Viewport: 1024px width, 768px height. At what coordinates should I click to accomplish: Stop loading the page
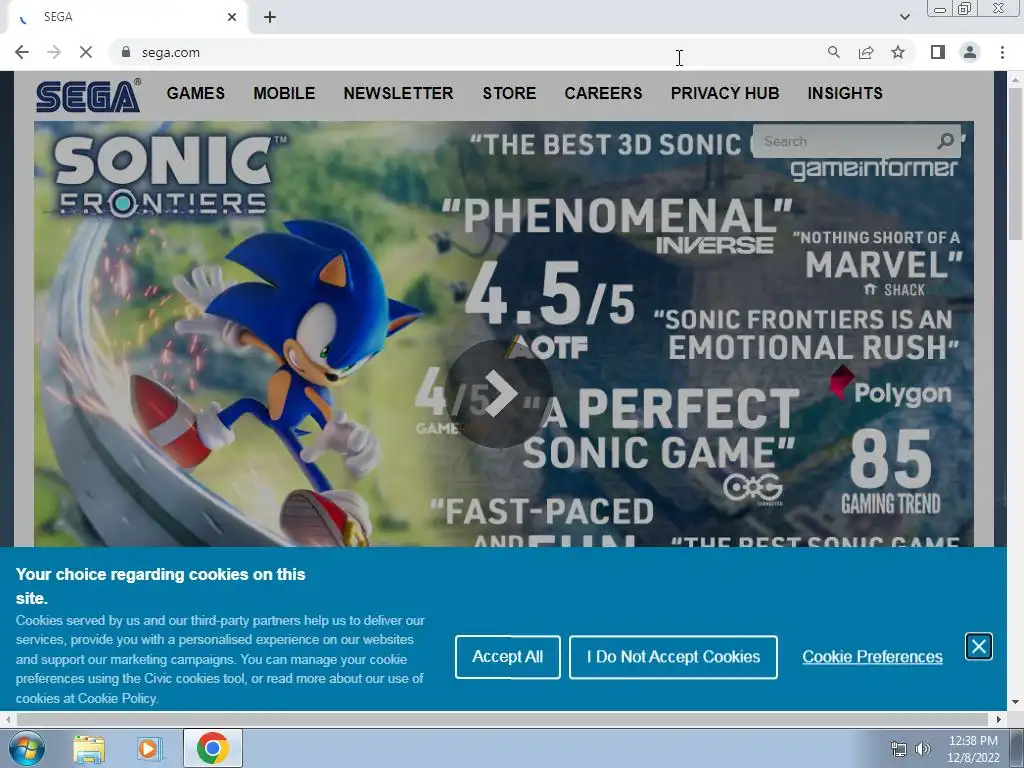(86, 52)
